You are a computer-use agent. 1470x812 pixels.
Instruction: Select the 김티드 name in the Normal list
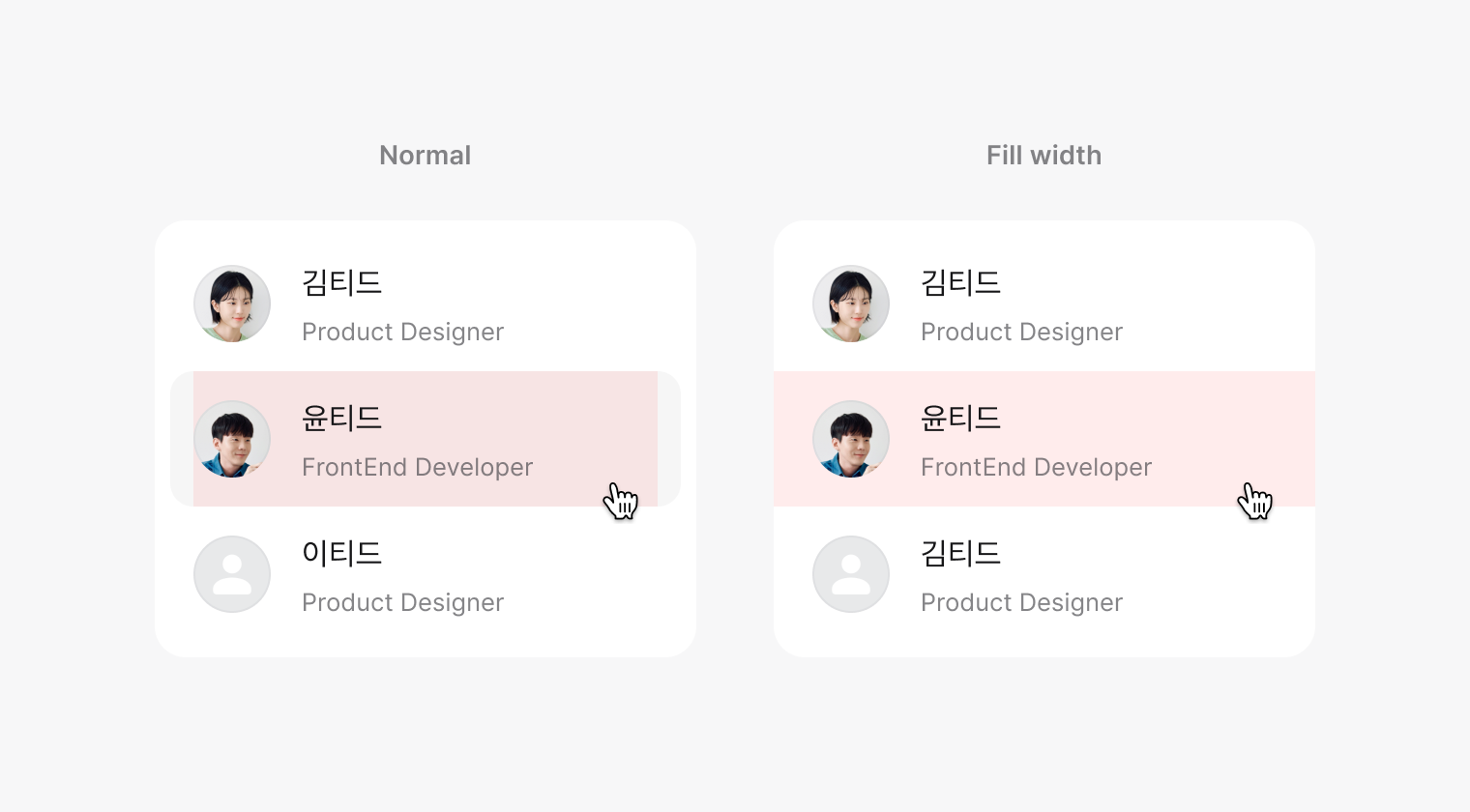pos(341,282)
